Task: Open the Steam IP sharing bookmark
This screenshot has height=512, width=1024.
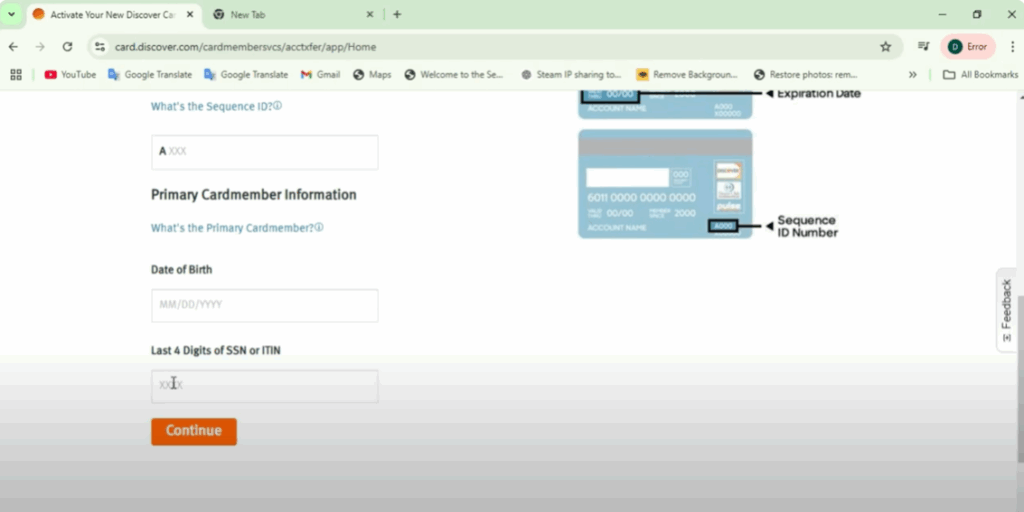Action: click(x=571, y=74)
